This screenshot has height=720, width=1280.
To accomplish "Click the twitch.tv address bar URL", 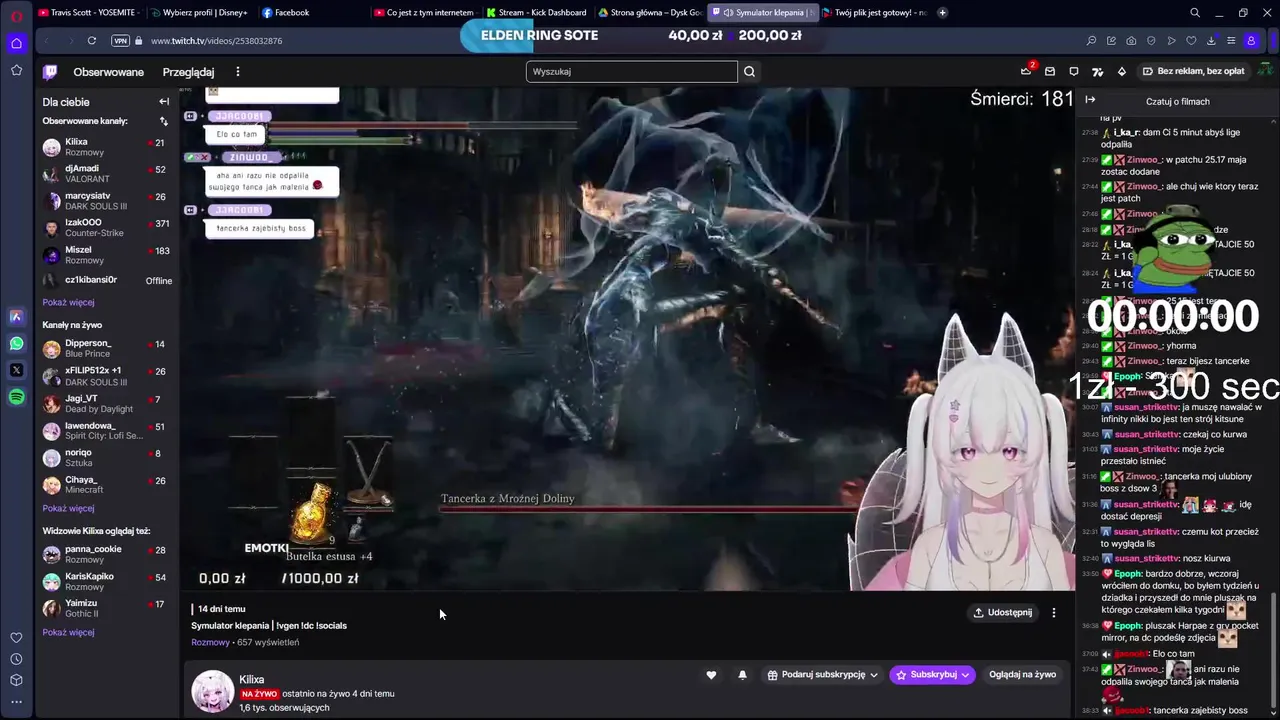I will 217,41.
